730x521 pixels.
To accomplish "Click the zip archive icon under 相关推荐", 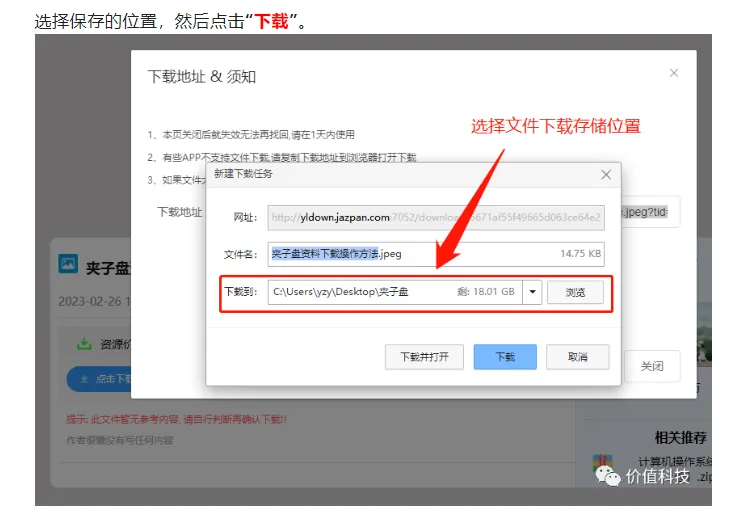I will pyautogui.click(x=602, y=463).
